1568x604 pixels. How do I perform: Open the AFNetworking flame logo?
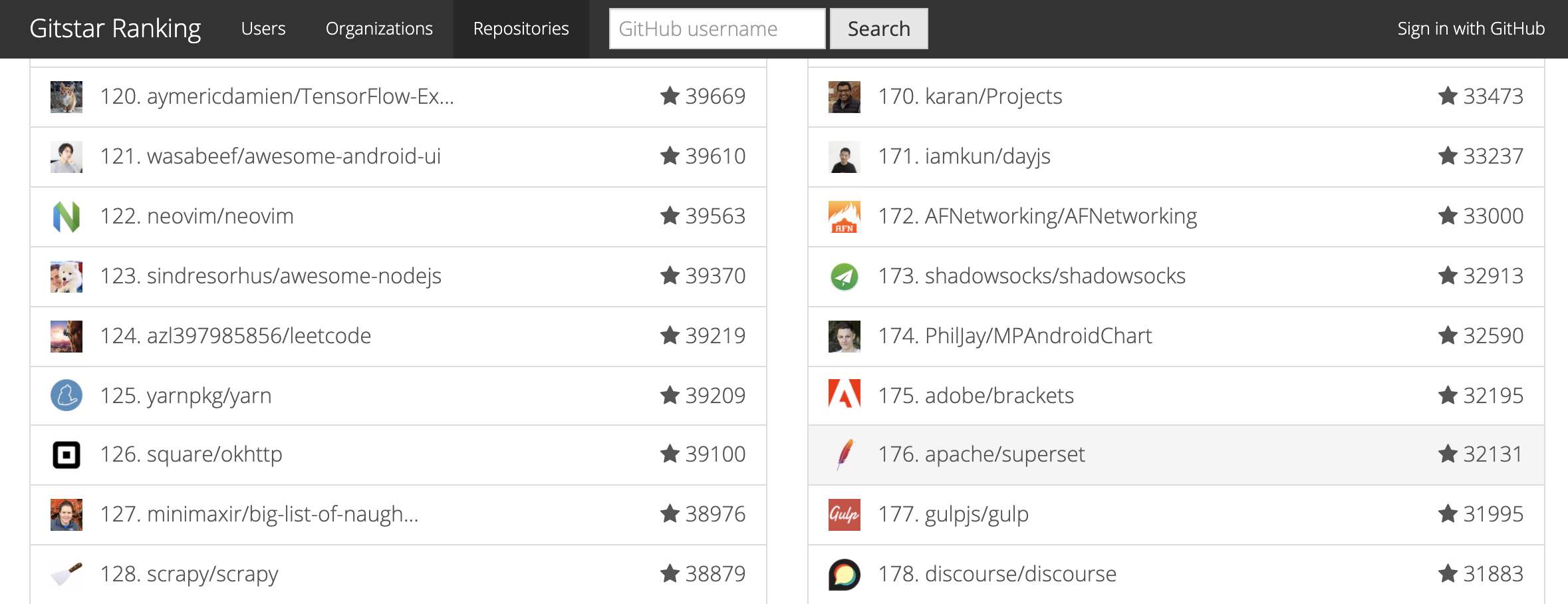(x=843, y=216)
